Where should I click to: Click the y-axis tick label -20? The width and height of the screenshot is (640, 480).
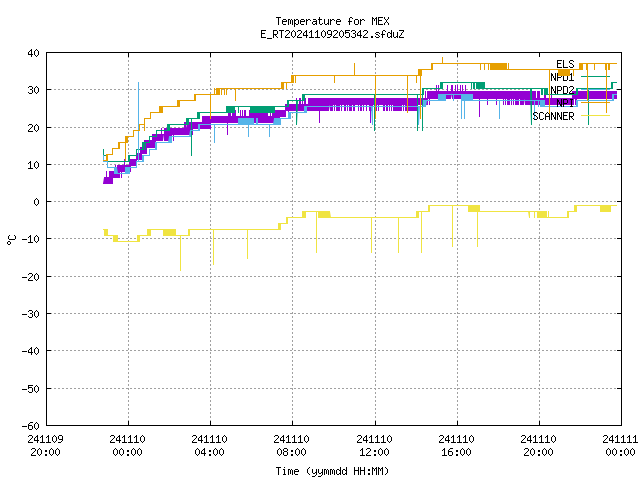(x=31, y=277)
